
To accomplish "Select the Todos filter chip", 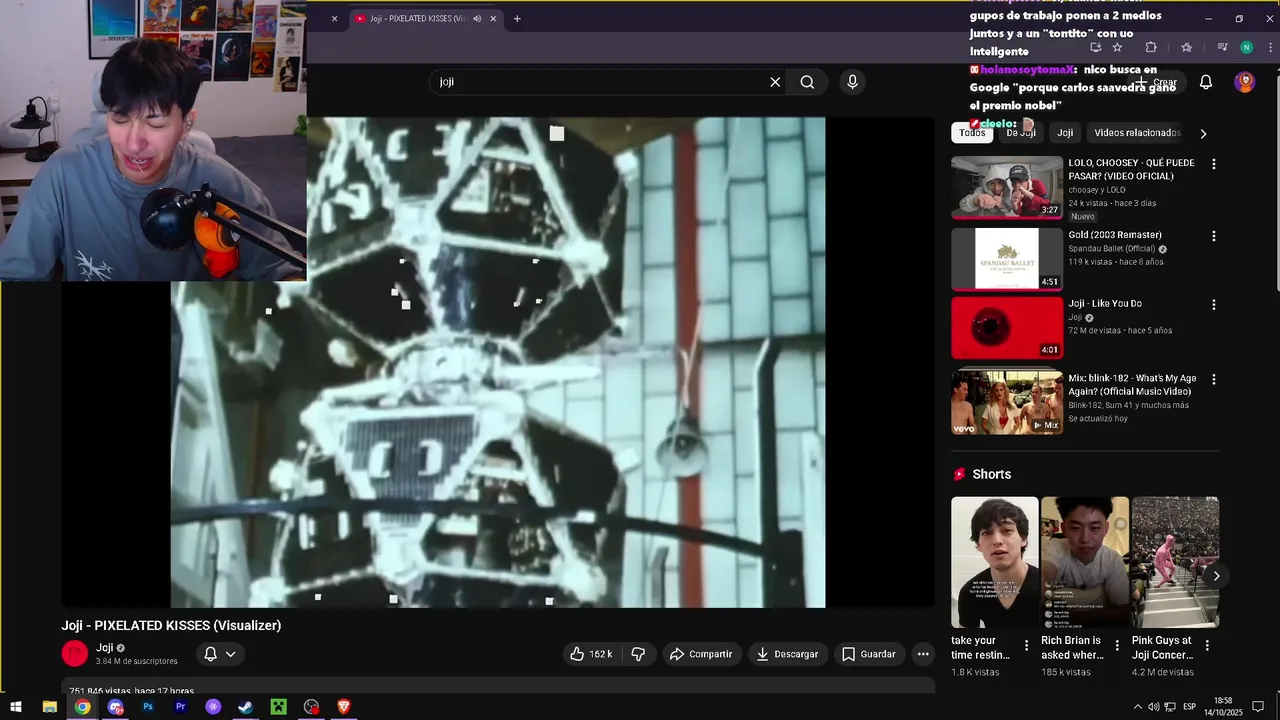I will click(972, 133).
